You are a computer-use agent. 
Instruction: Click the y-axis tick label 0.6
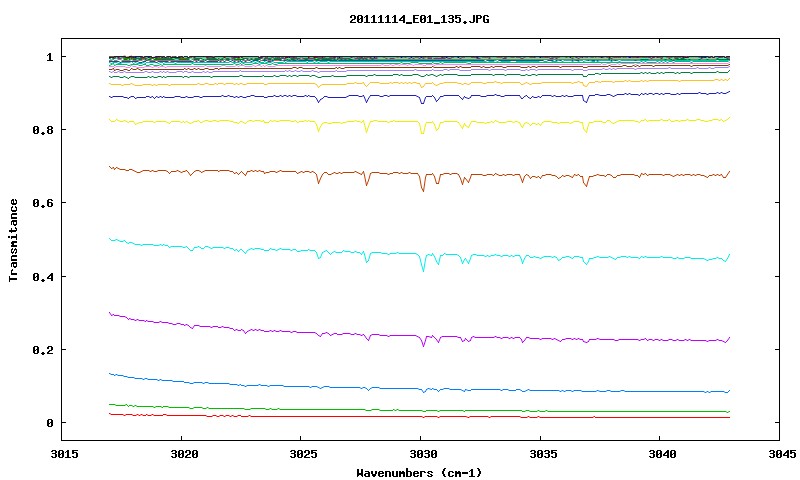43,203
